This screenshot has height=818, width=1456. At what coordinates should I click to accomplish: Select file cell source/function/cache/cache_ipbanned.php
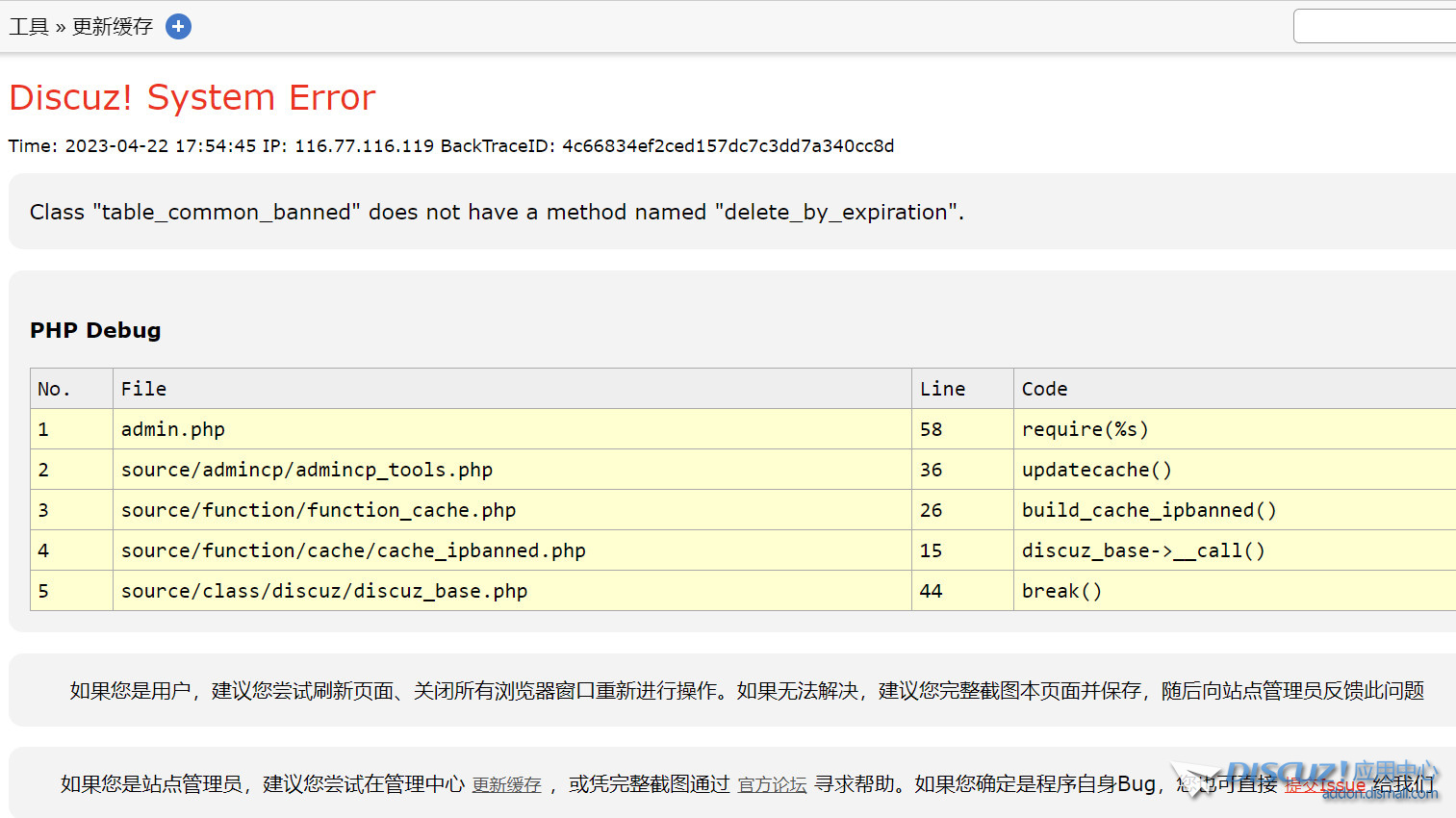pyautogui.click(x=513, y=550)
